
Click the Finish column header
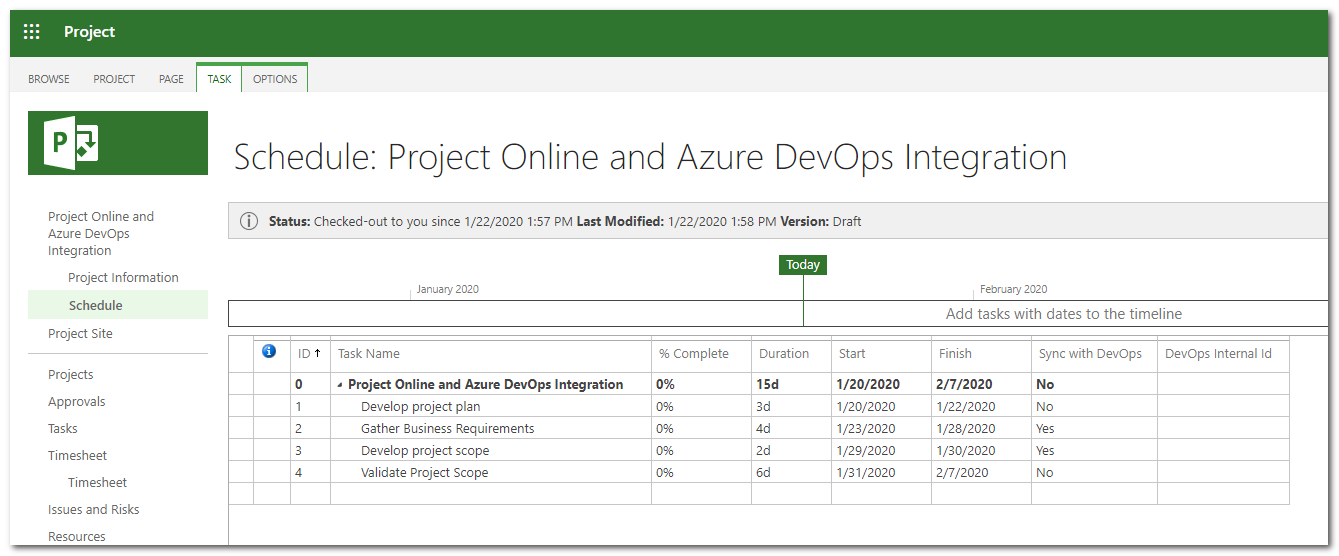point(981,353)
